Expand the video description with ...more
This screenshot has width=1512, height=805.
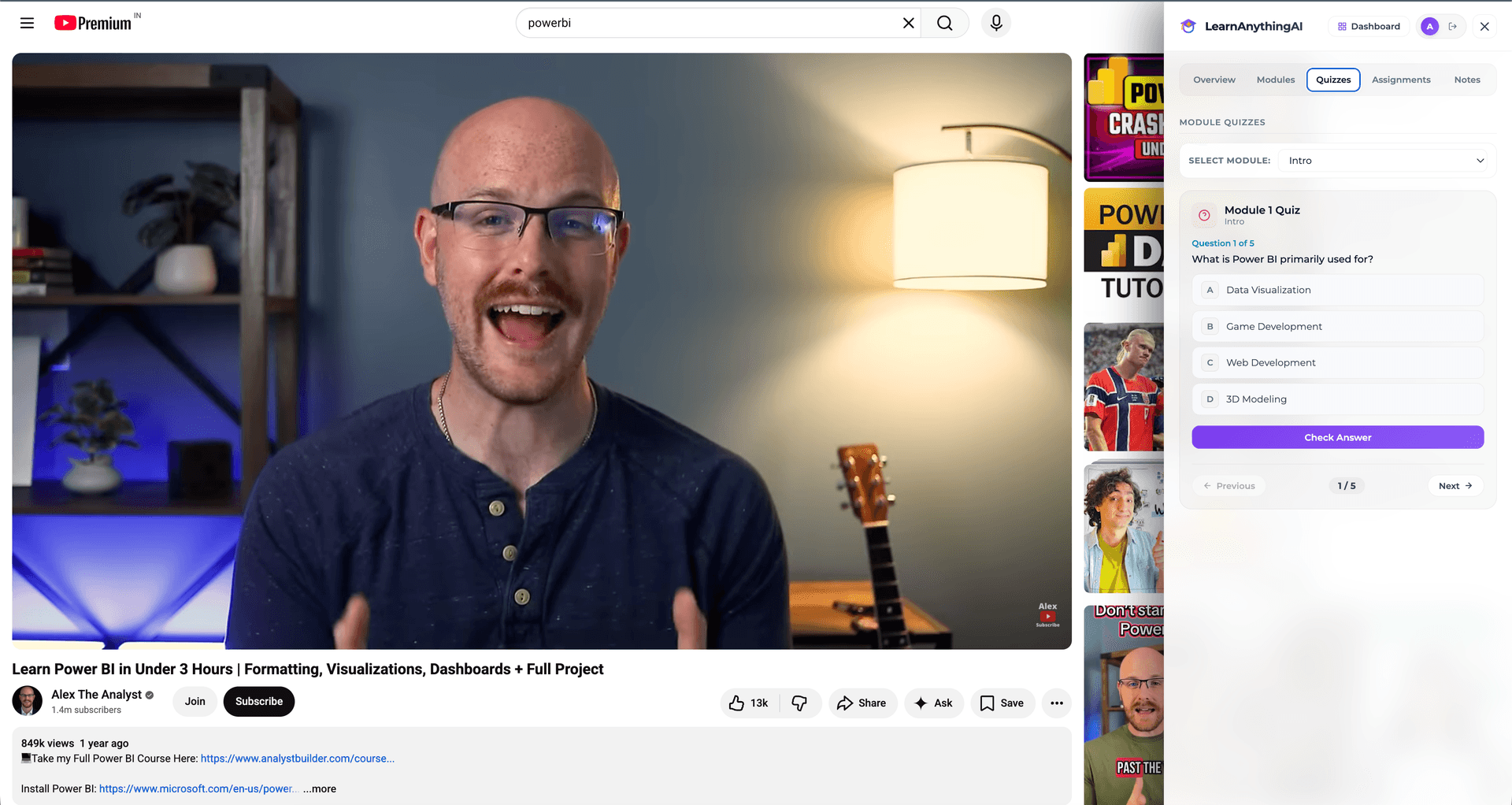(x=320, y=788)
